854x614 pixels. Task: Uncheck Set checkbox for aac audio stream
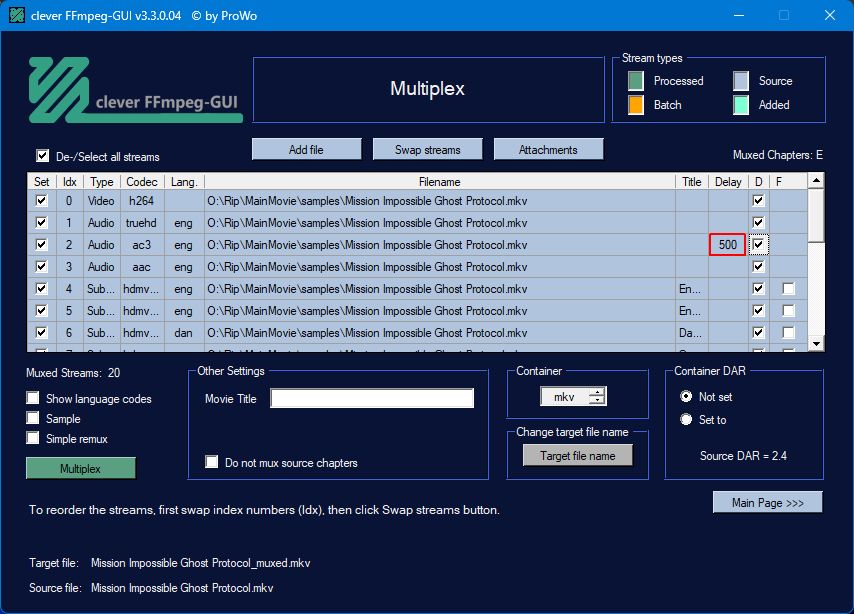41,266
